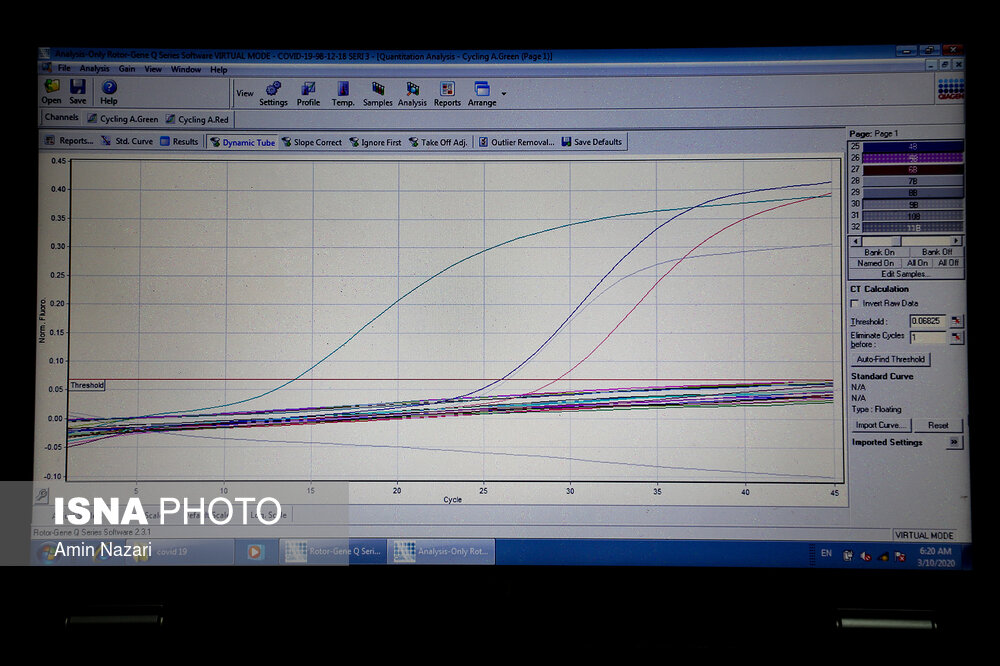
Task: Click the Auto-Find Threshold button
Action: coord(890,359)
